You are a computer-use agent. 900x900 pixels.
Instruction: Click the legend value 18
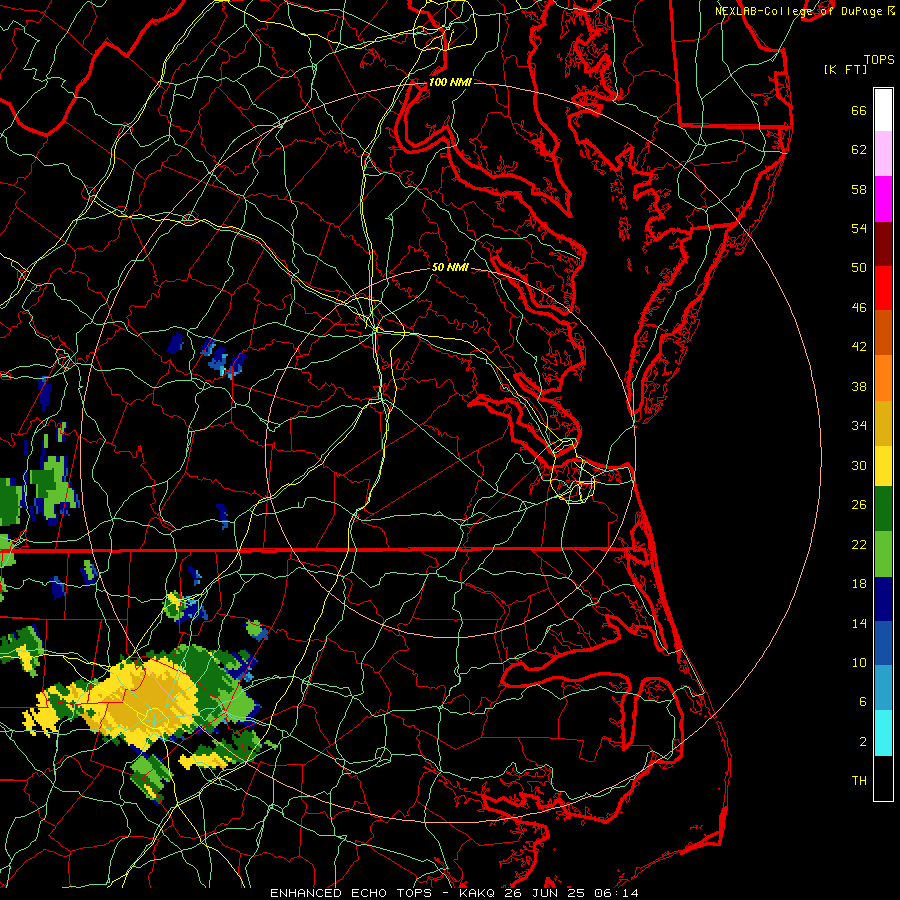[859, 584]
